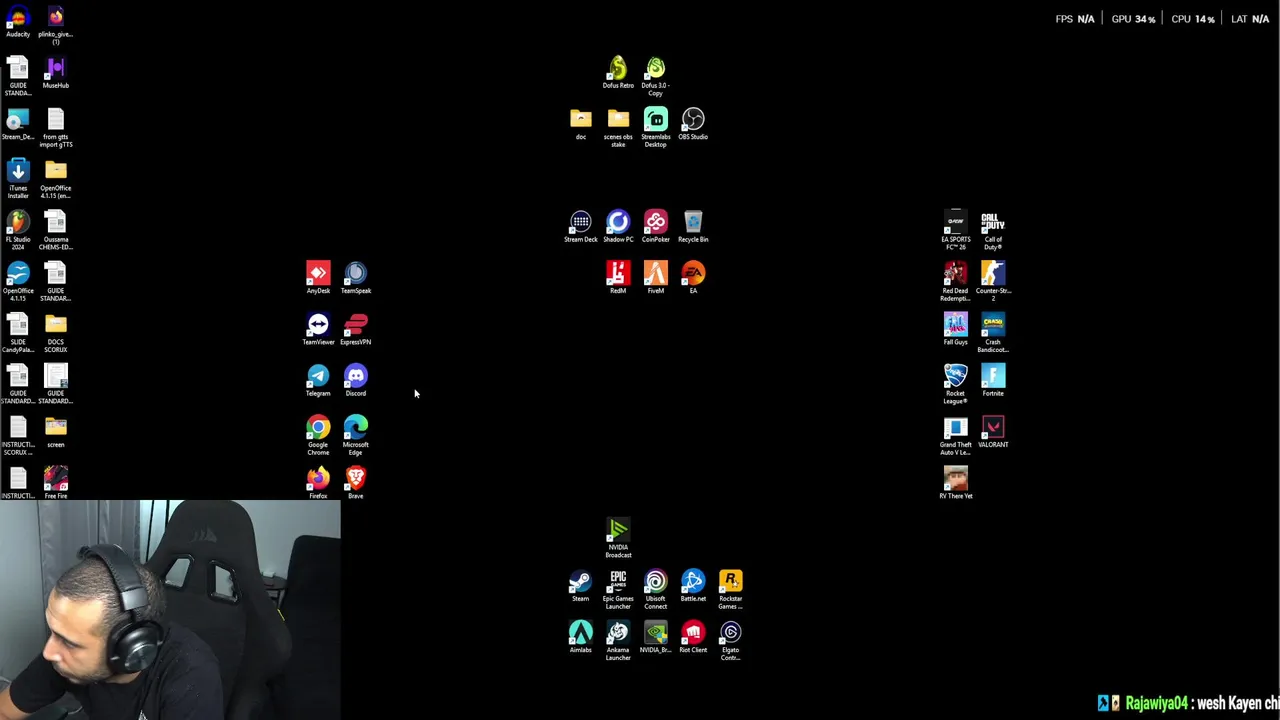This screenshot has width=1280, height=720.
Task: Launch AnyDesk from the desktop
Action: [318, 278]
